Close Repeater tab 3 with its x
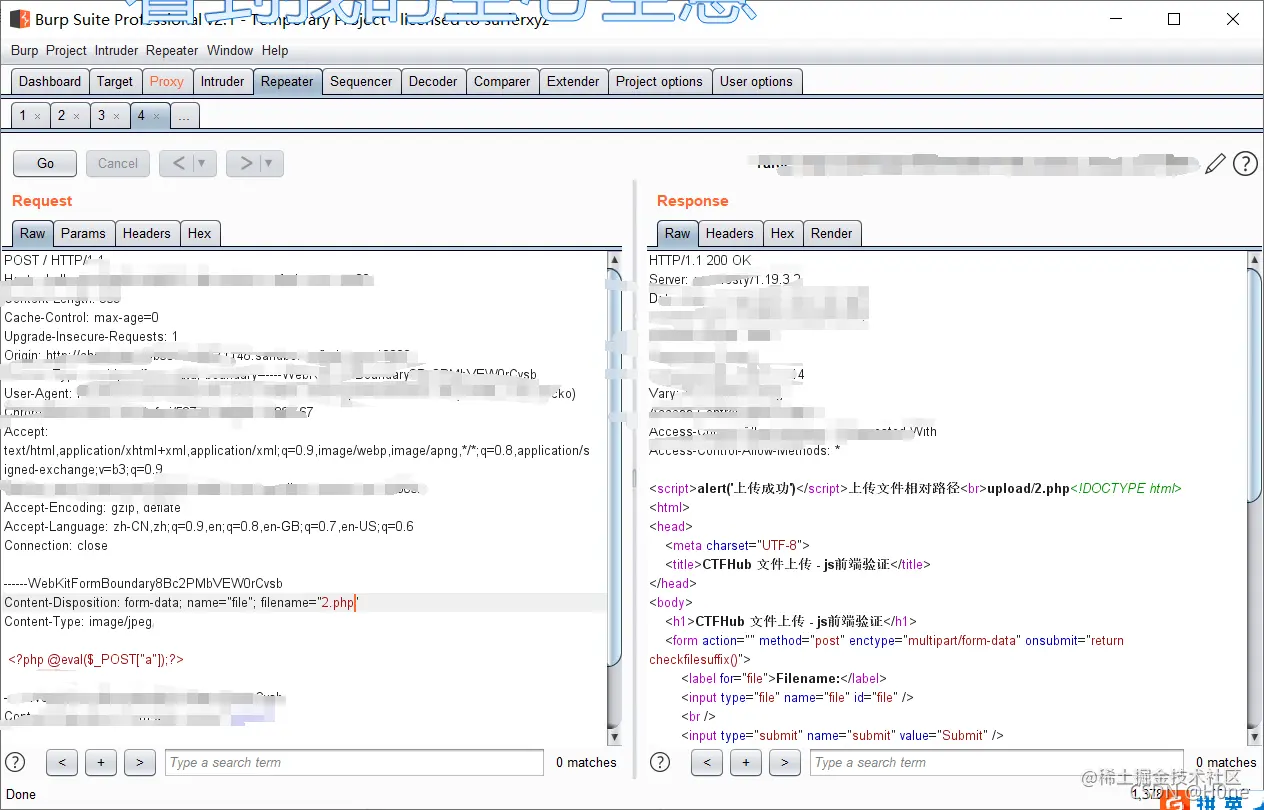1264x810 pixels. click(116, 117)
